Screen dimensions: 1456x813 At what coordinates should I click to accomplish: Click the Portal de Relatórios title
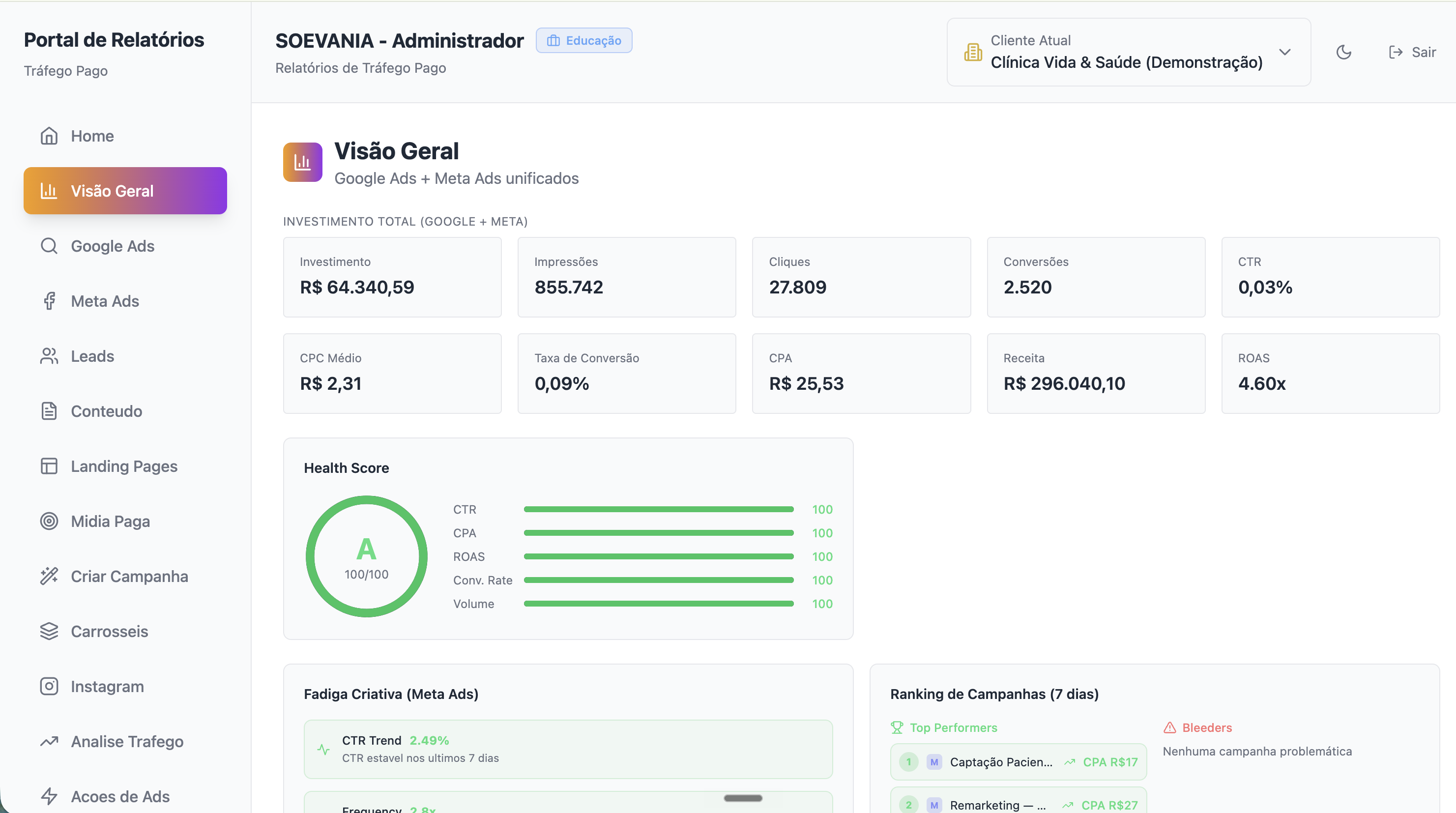[114, 40]
